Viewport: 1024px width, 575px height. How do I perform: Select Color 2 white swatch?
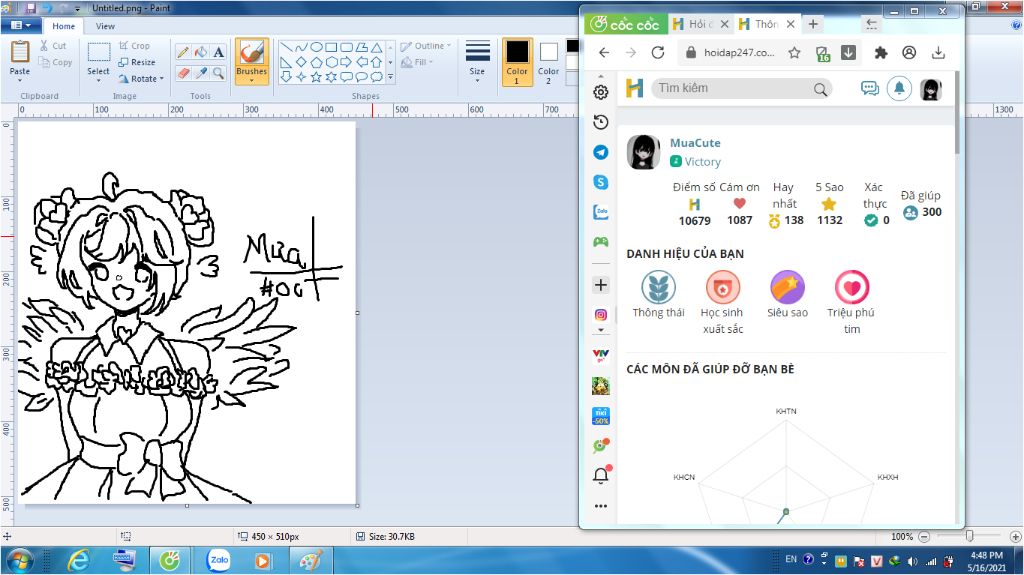[549, 62]
